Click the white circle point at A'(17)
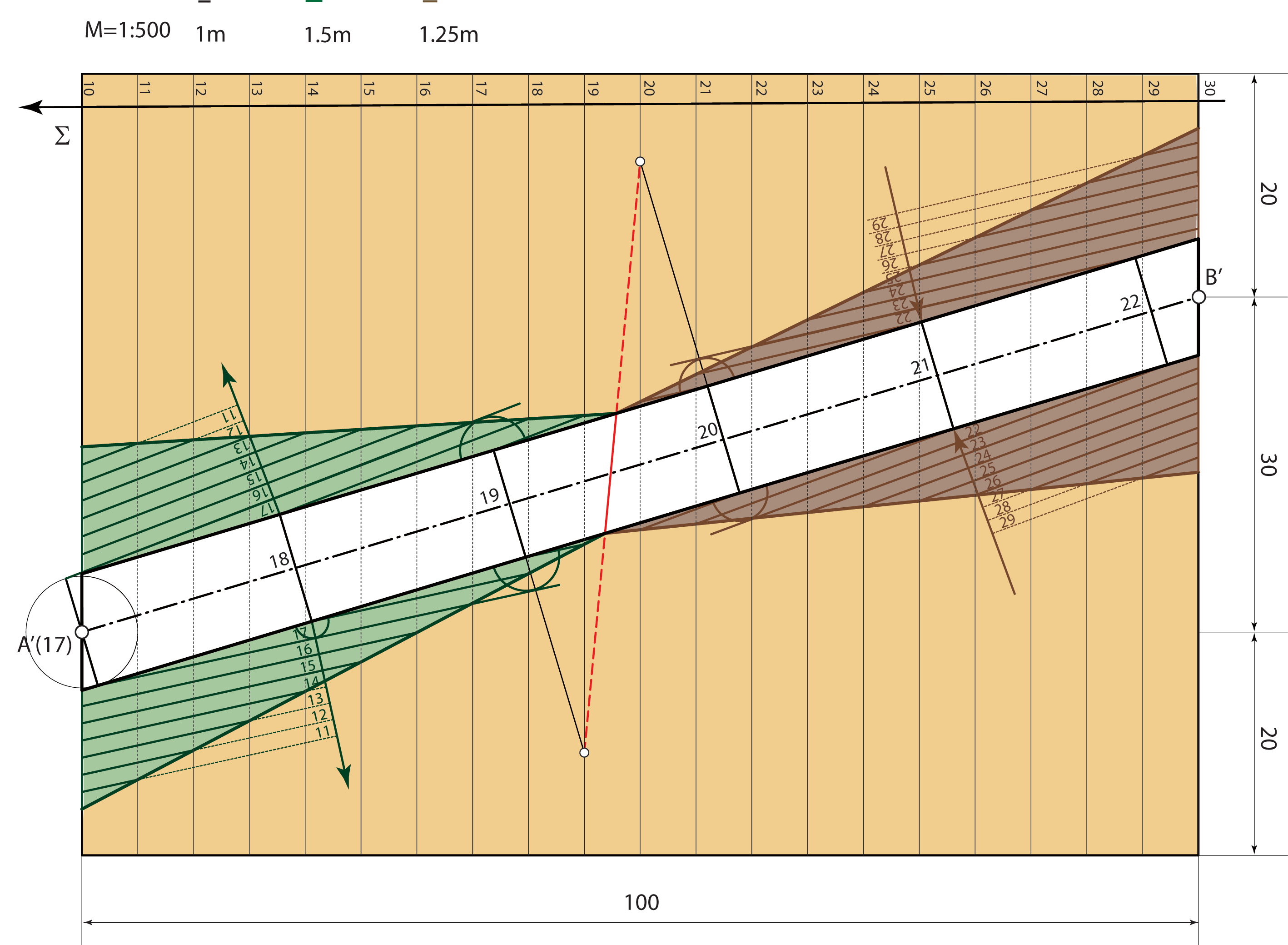This screenshot has width=1288, height=945. [82, 632]
